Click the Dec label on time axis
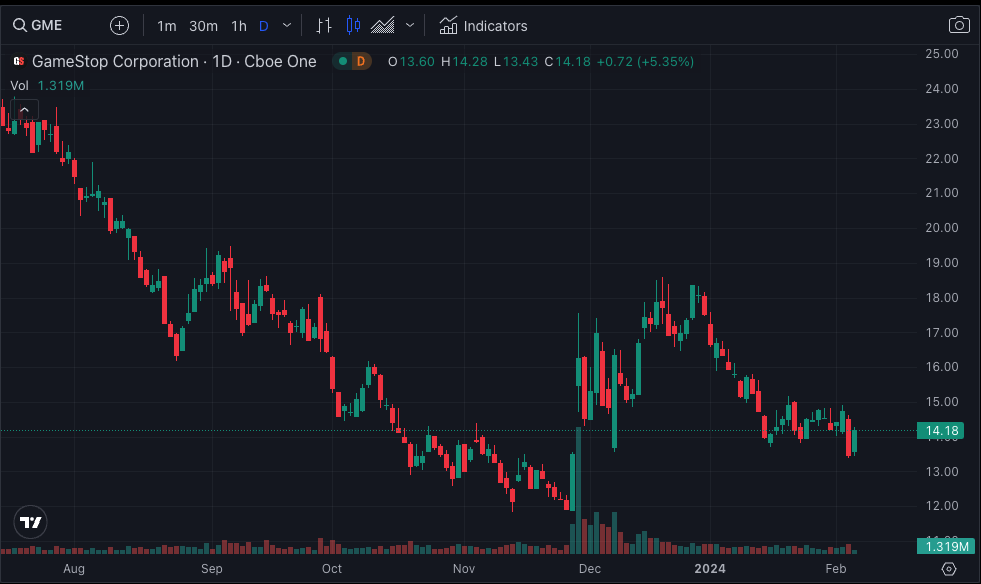The width and height of the screenshot is (981, 584). 589,568
